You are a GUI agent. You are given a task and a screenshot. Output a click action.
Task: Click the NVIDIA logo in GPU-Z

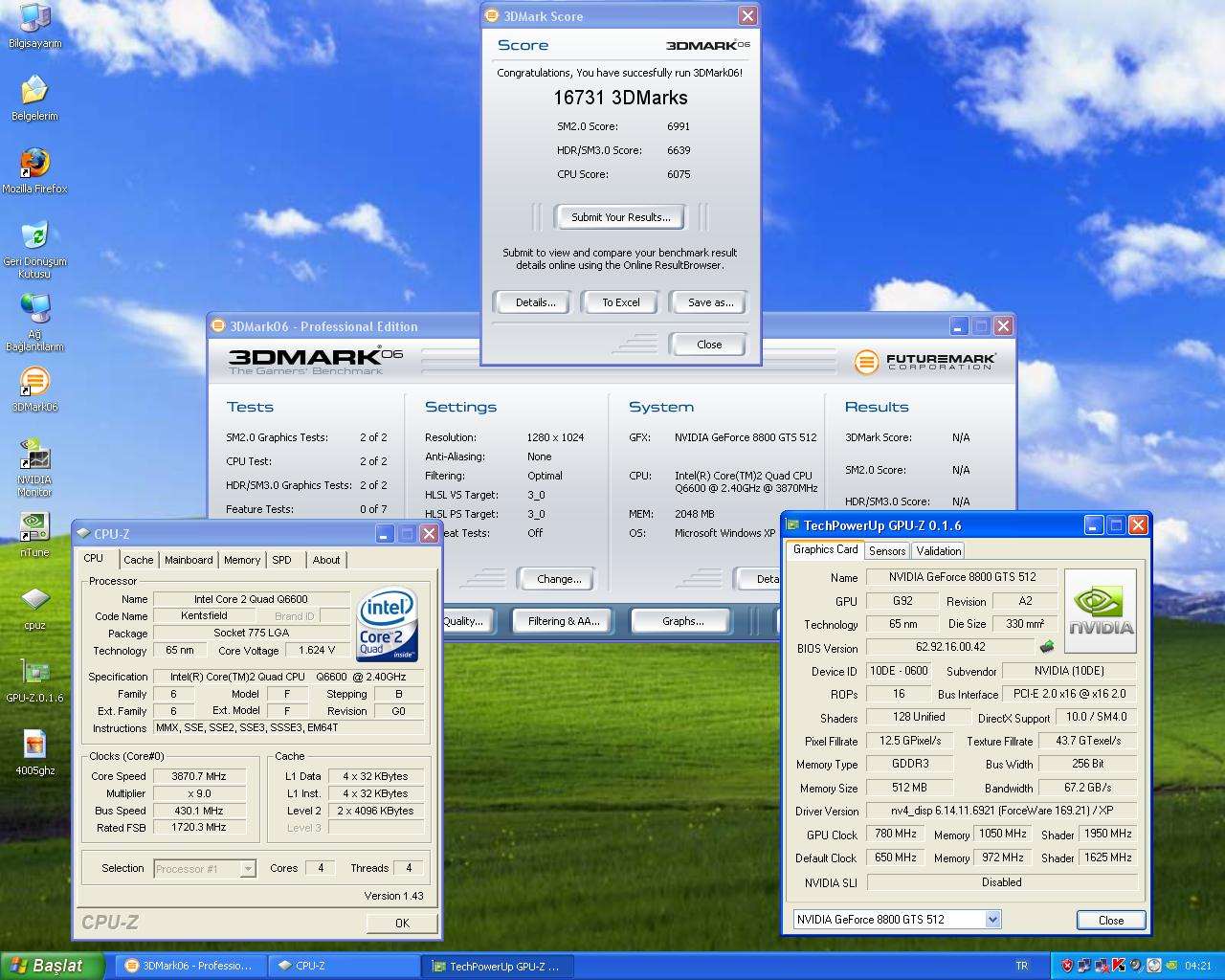[x=1101, y=611]
